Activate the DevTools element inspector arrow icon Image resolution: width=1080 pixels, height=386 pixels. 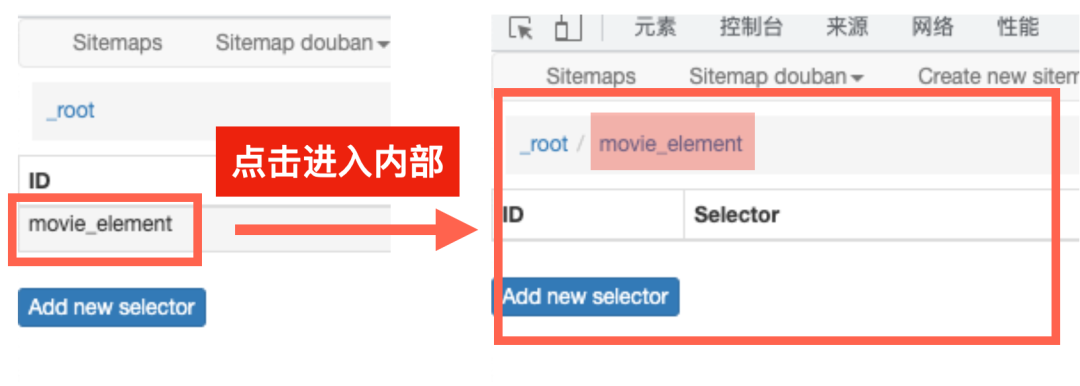pos(521,28)
